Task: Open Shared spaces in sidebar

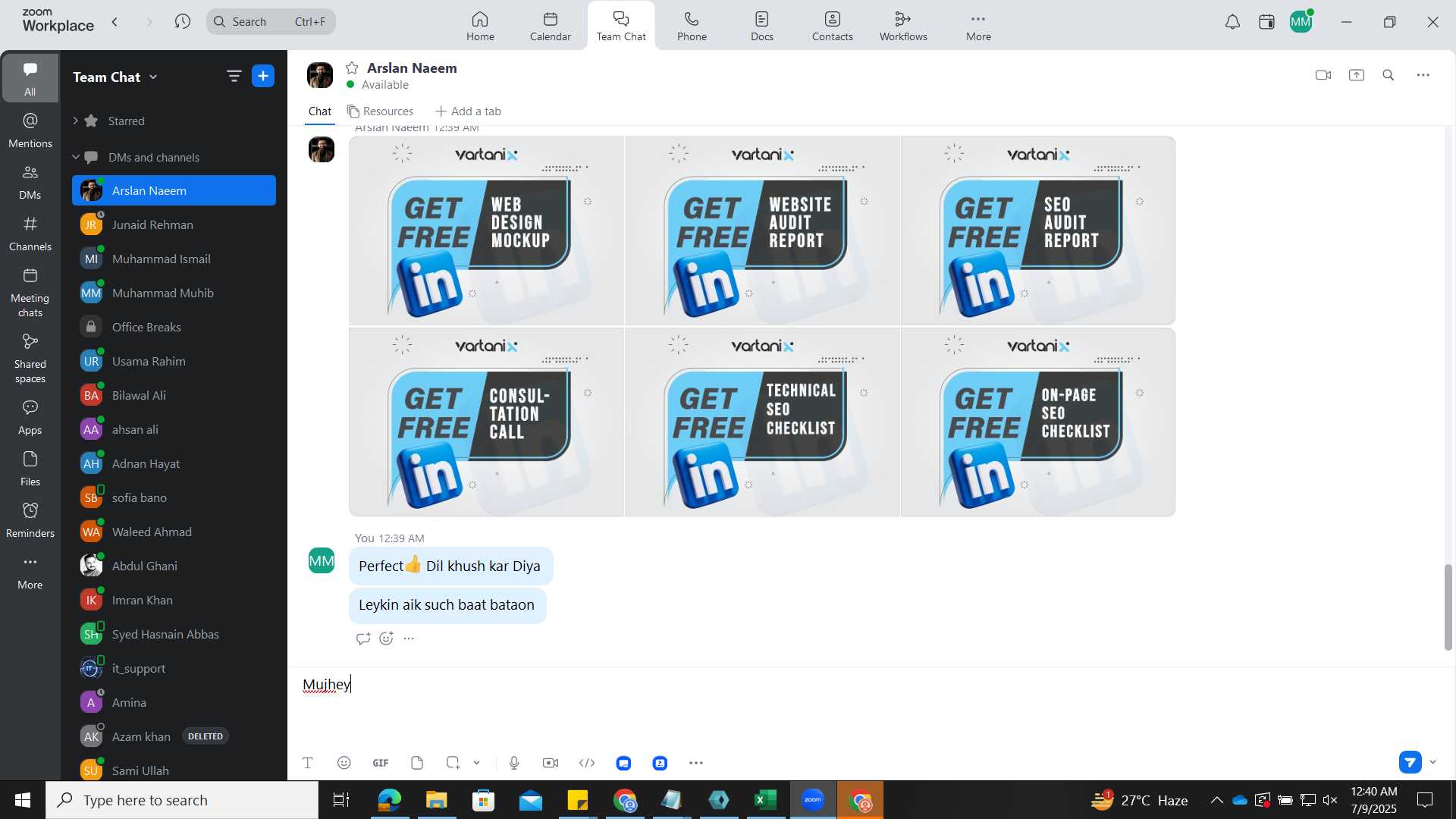Action: point(30,359)
